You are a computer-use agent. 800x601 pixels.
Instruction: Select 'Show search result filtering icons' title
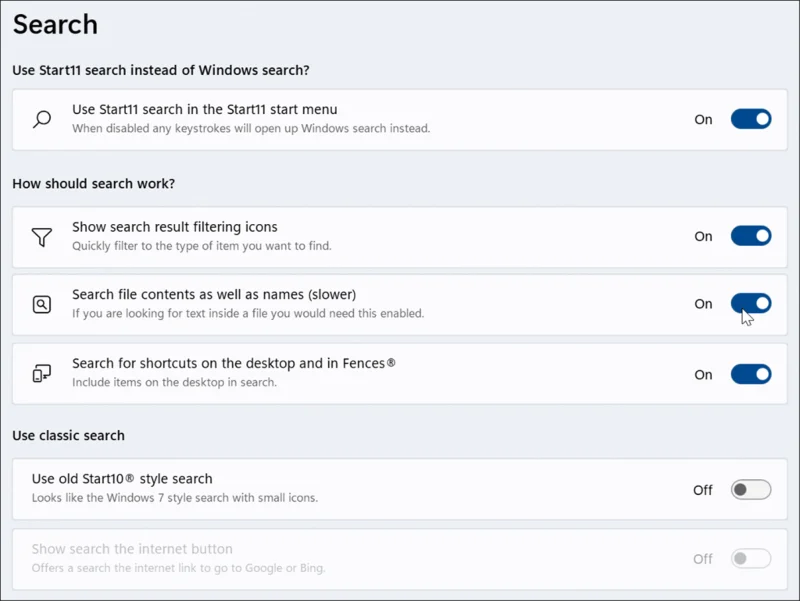coord(174,227)
